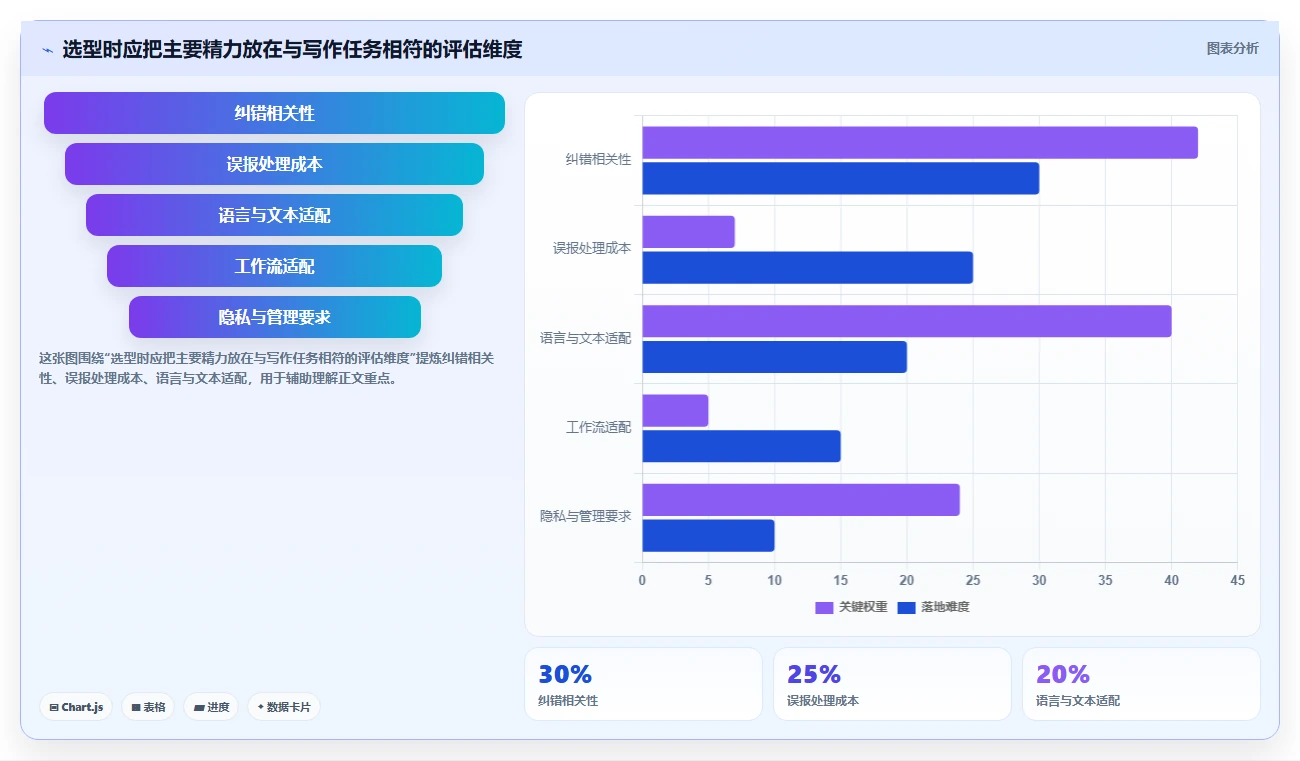Click the blue bar for 工作流适配
1300x761 pixels.
(741, 446)
